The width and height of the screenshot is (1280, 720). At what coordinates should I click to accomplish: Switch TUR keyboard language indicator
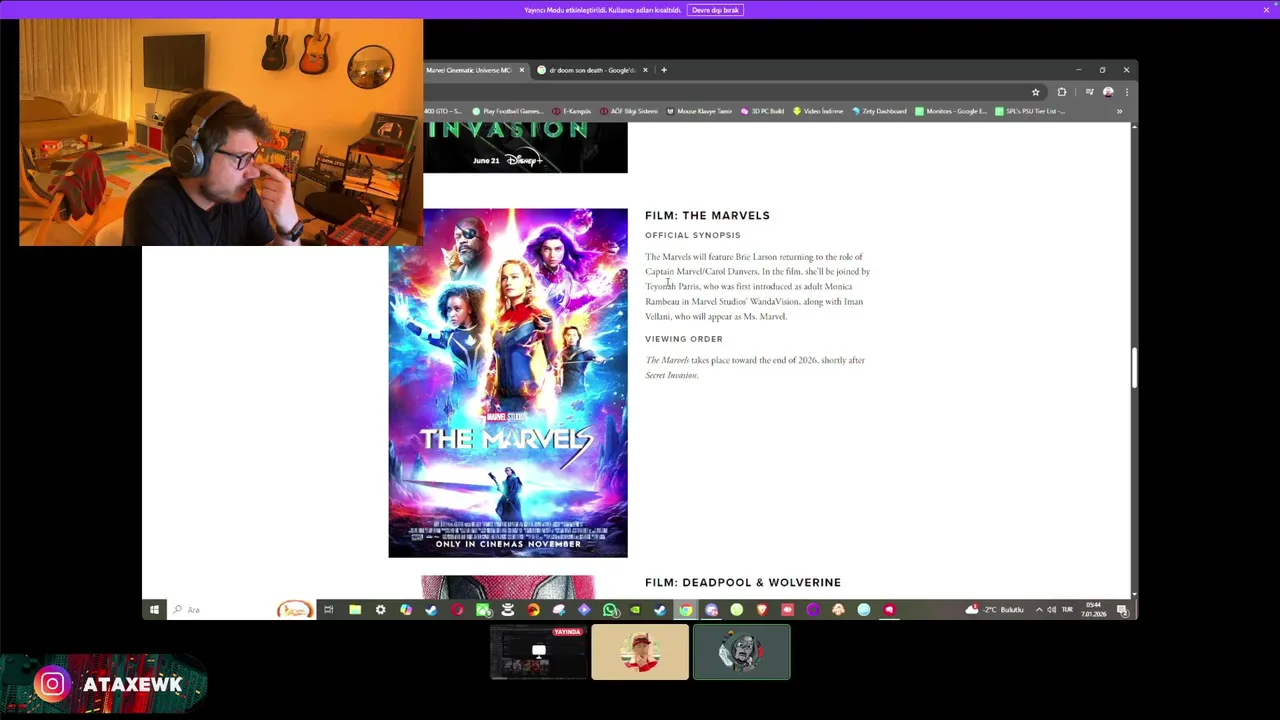pos(1067,609)
